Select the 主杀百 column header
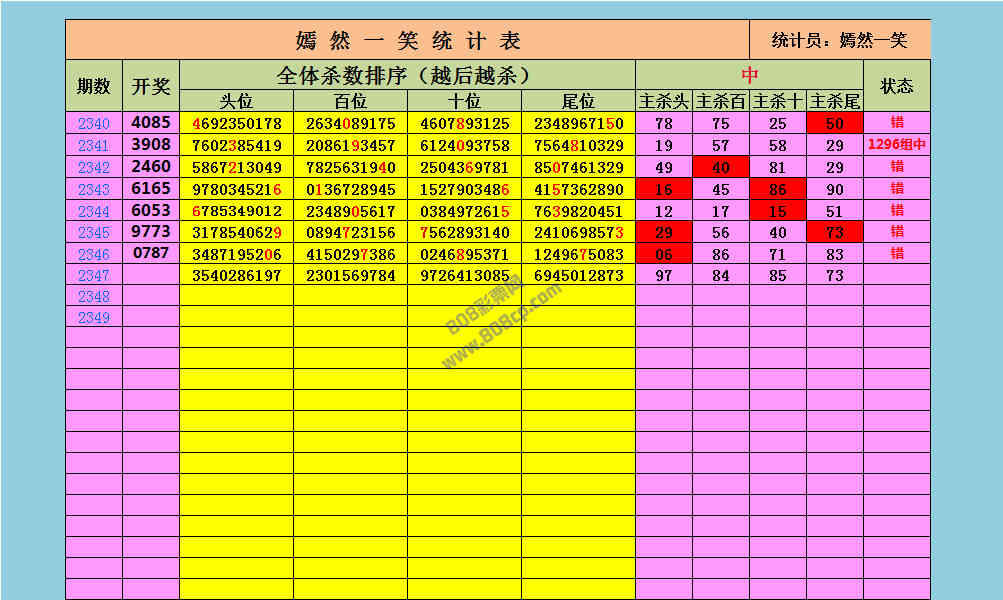 721,101
